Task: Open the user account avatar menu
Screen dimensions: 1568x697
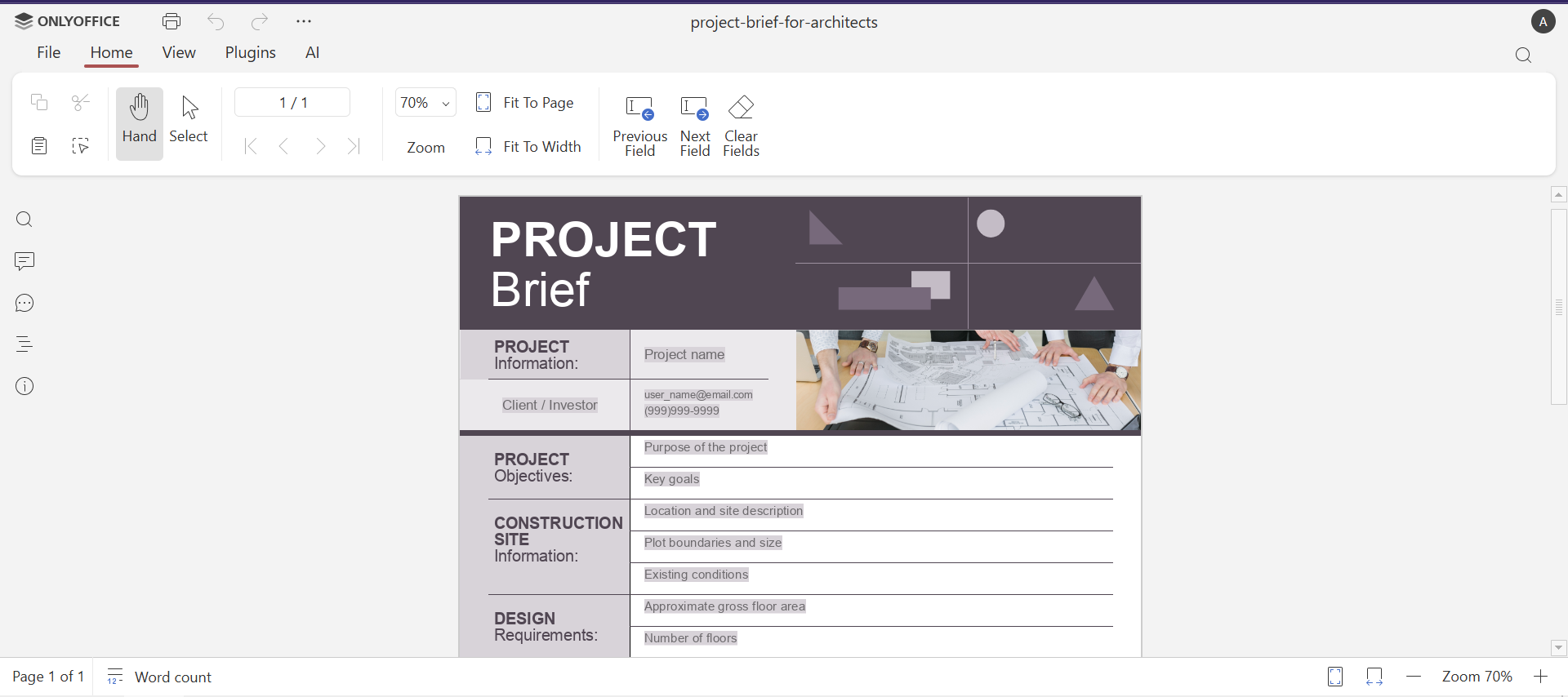Action: 1543,22
